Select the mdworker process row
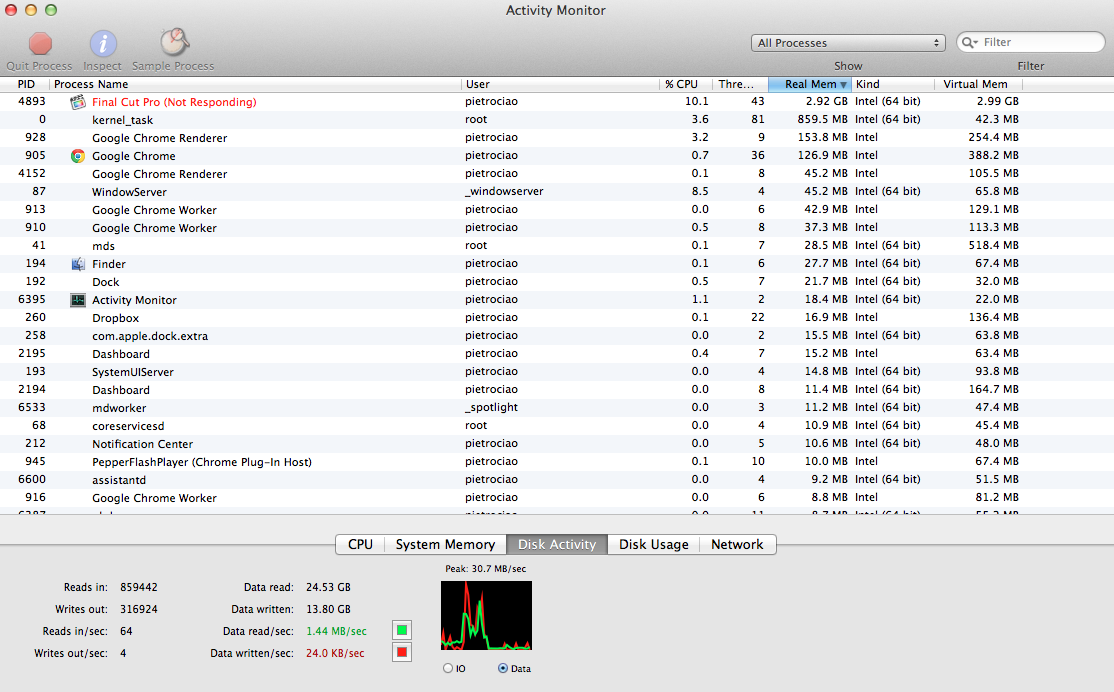1114x692 pixels. point(557,408)
